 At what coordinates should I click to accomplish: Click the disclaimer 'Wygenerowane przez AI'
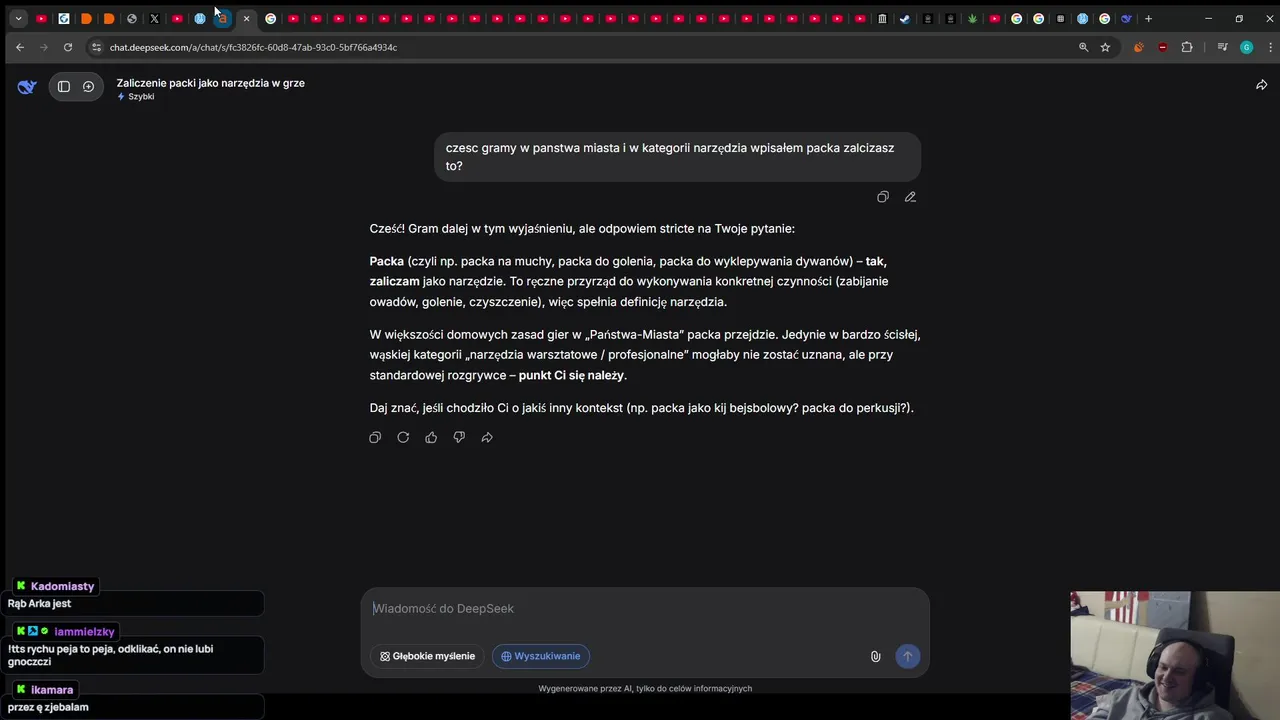(645, 688)
